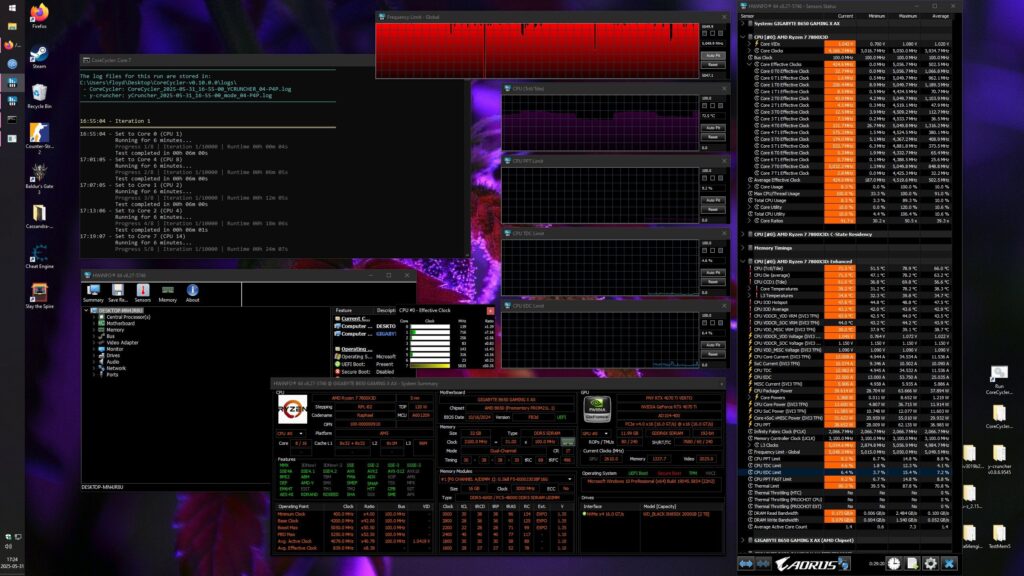Click Current column header in sensors

pos(845,16)
